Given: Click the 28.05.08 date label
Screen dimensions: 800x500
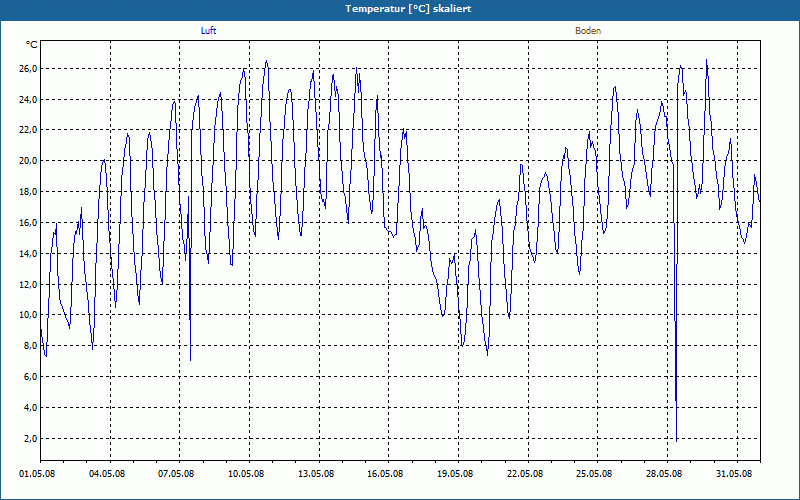Looking at the screenshot, I should [664, 474].
